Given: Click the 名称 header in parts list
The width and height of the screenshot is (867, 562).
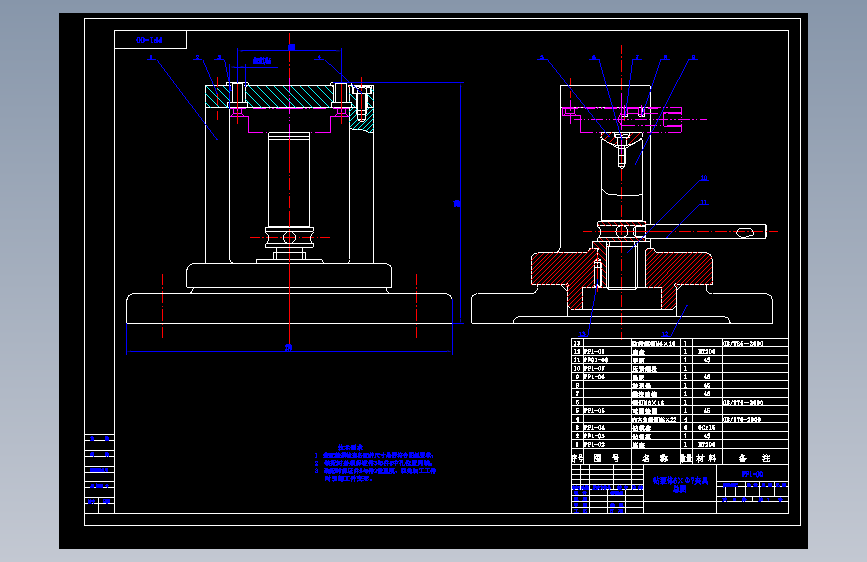Looking at the screenshot, I should click(x=655, y=458).
